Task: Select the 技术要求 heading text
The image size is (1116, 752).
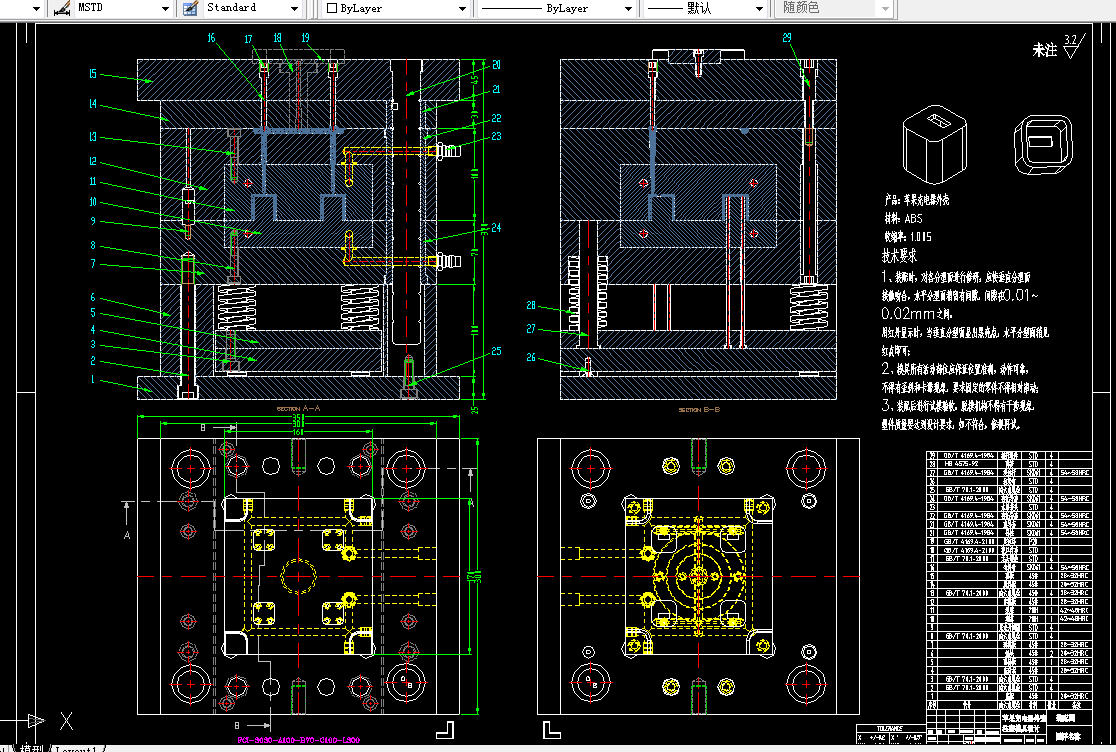Action: click(900, 255)
